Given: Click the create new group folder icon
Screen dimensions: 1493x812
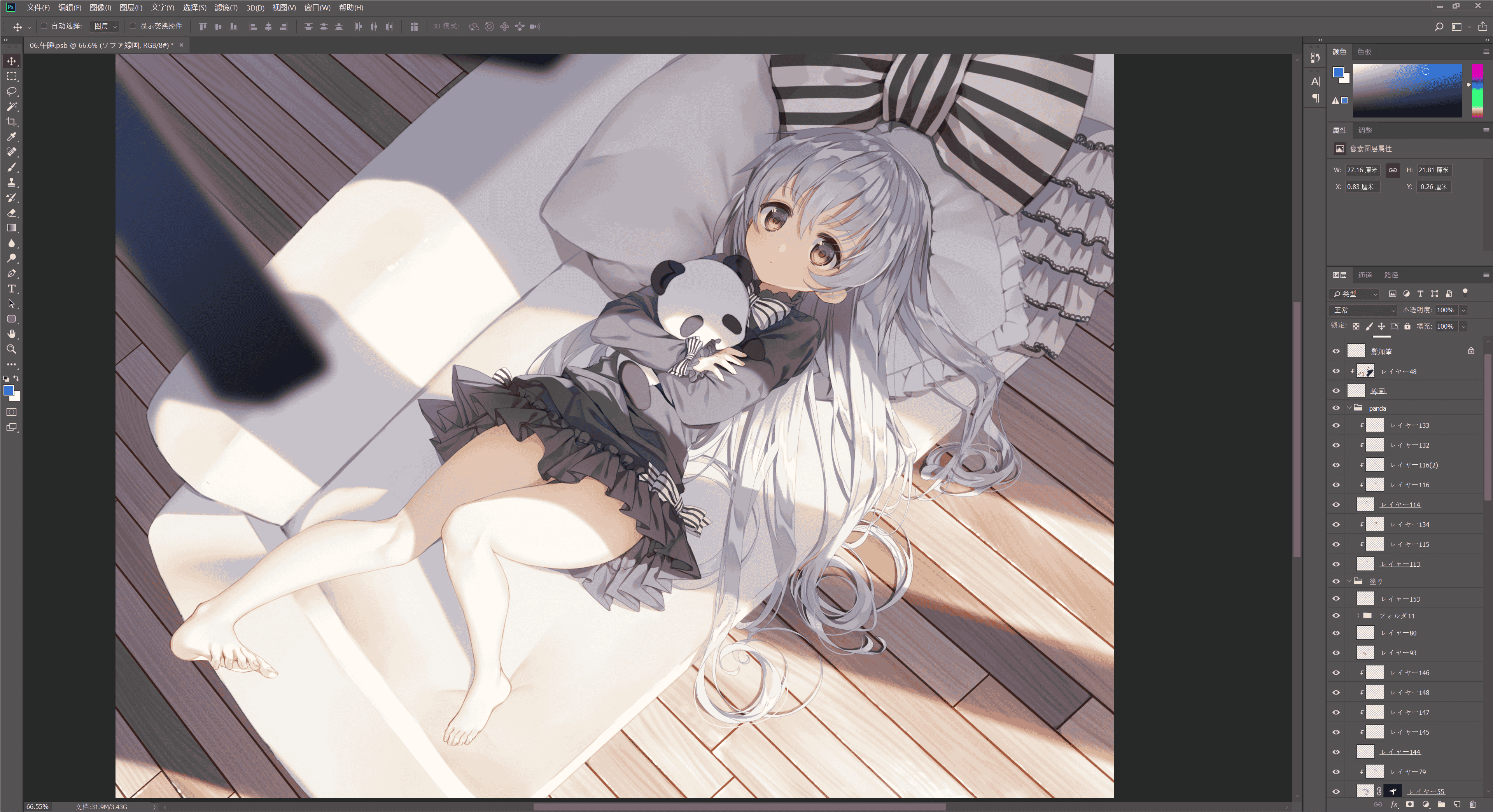Looking at the screenshot, I should 1441,805.
